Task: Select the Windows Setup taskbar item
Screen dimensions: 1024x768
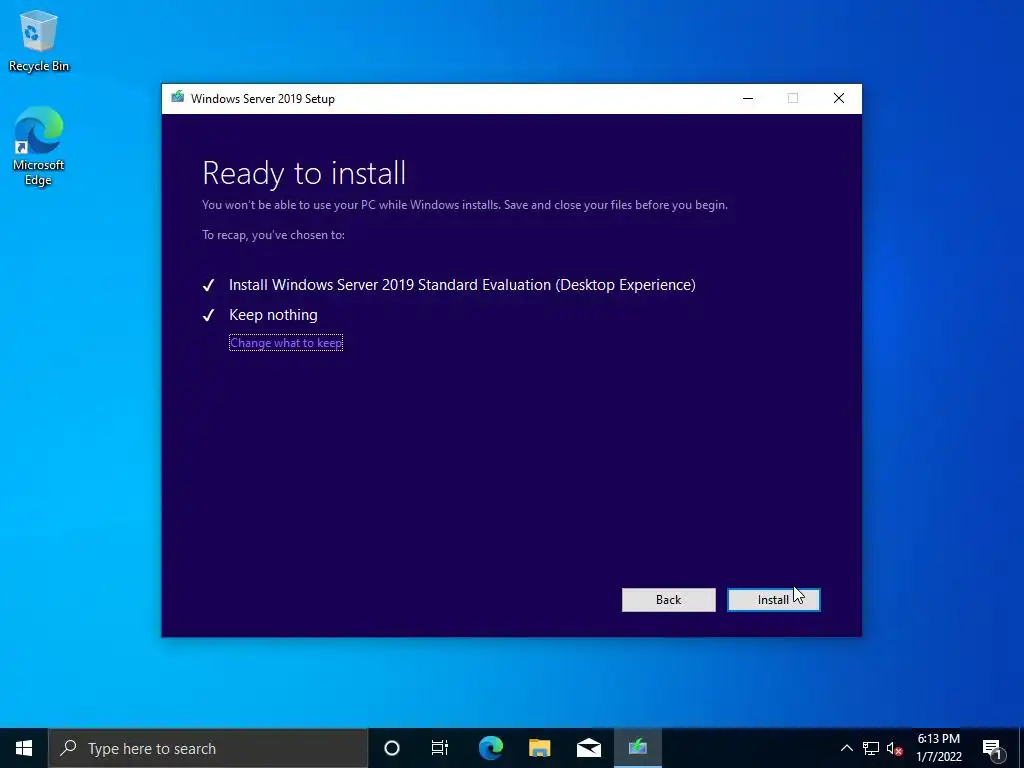Action: tap(637, 748)
